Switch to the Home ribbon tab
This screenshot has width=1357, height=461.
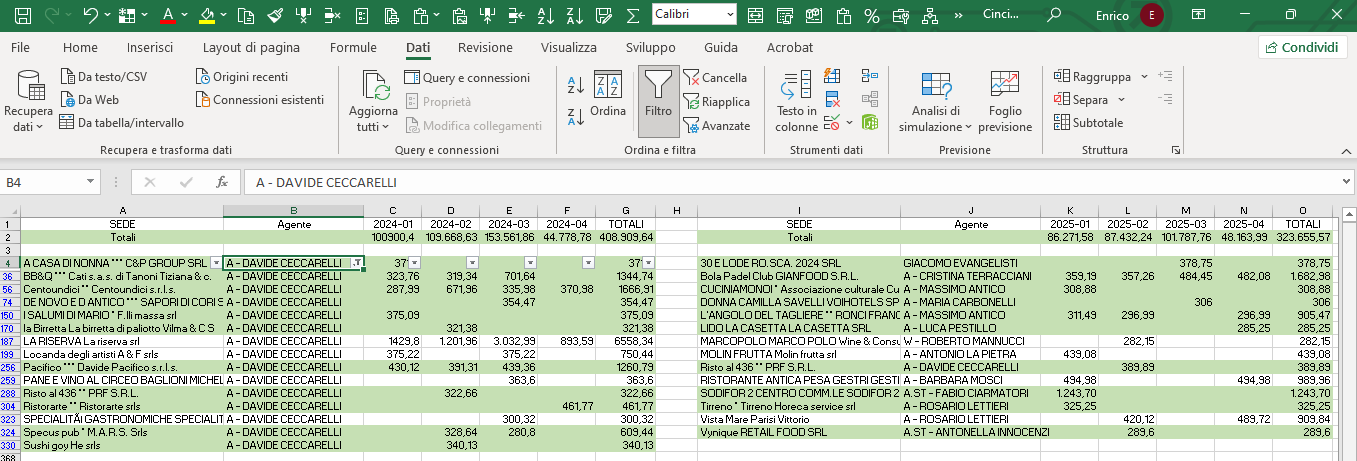coord(80,47)
